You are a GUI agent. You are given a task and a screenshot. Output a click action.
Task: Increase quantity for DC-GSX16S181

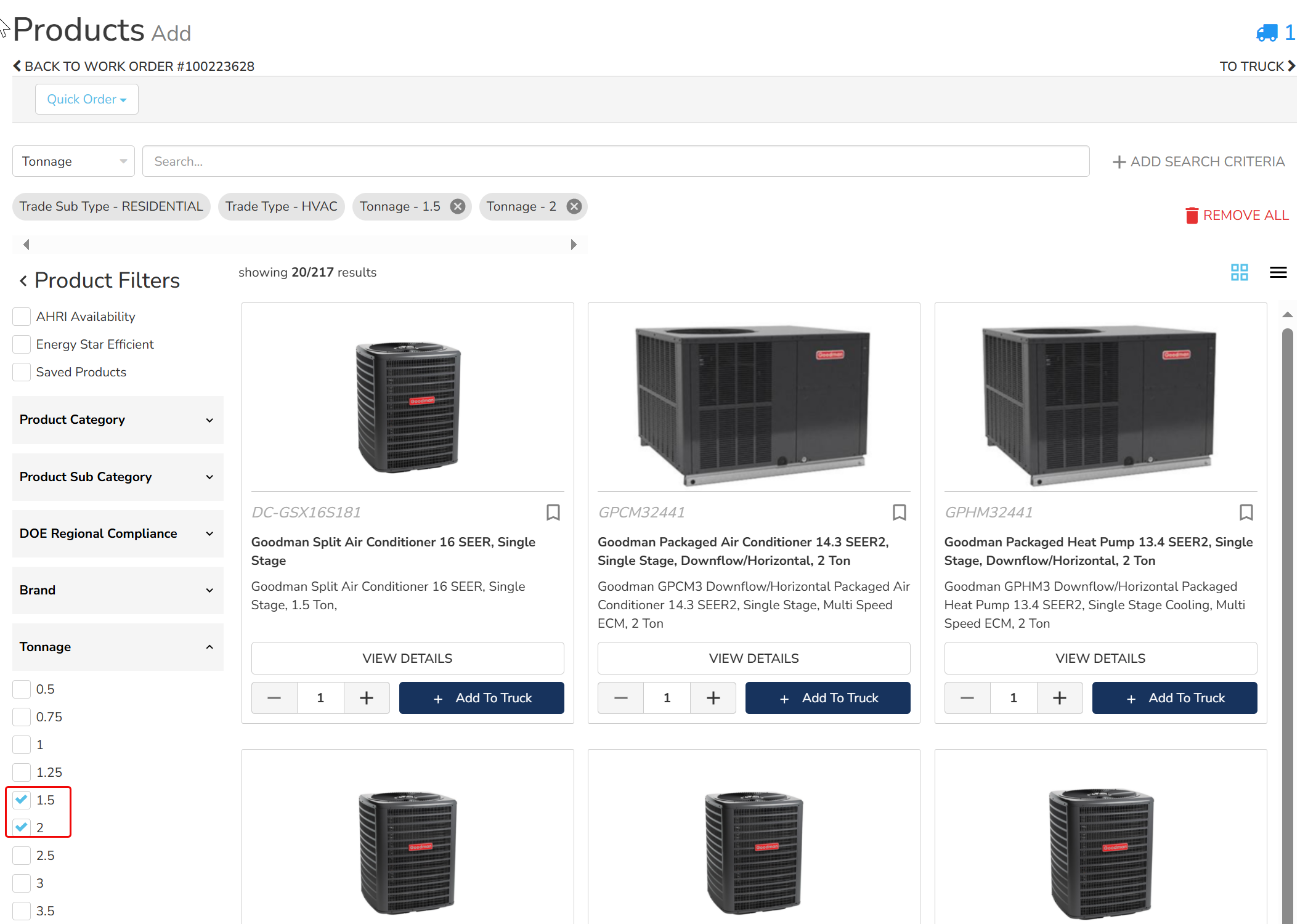(x=367, y=698)
